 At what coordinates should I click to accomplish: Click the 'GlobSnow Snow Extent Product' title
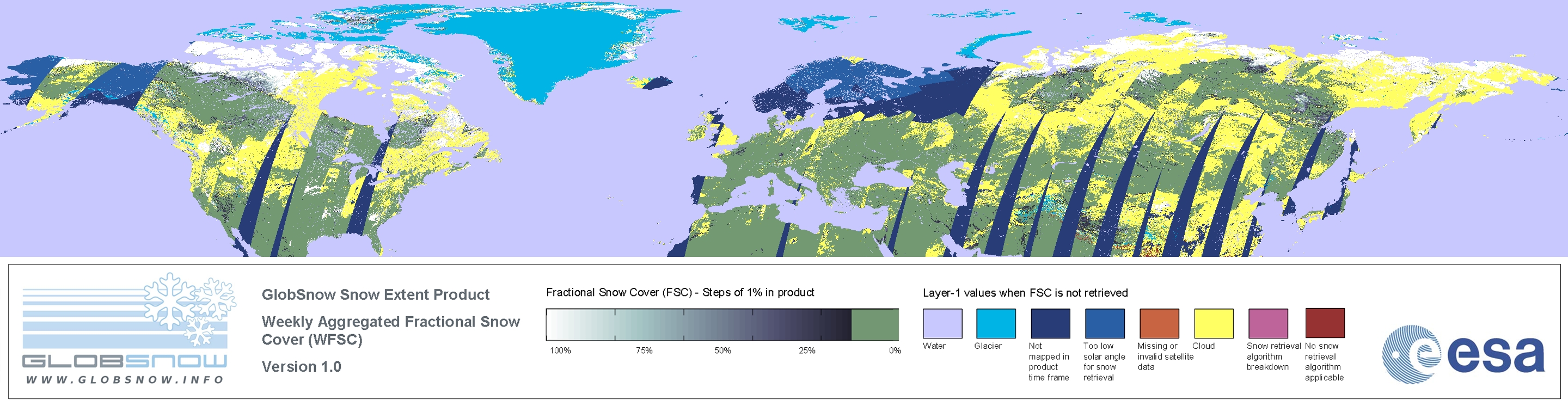(x=376, y=294)
